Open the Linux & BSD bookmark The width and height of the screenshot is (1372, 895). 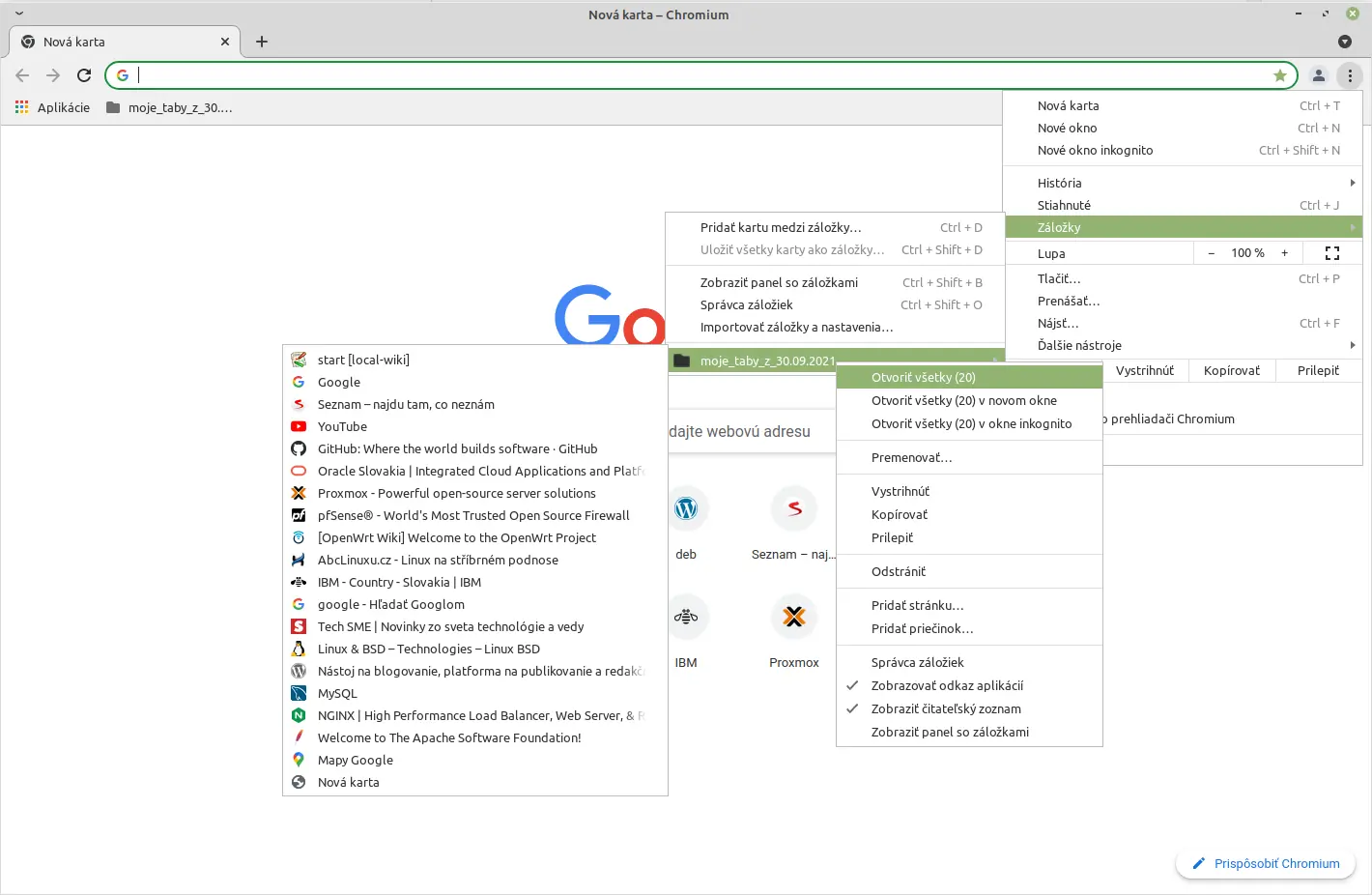[475, 649]
